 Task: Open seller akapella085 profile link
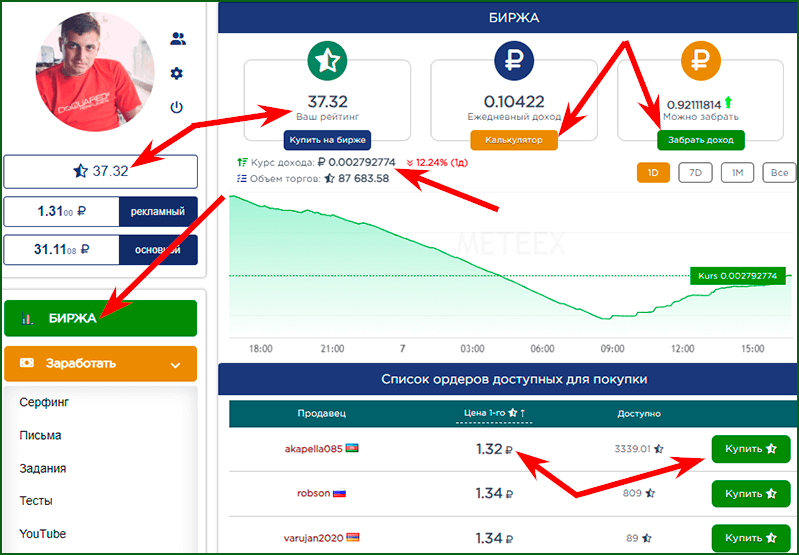click(313, 450)
